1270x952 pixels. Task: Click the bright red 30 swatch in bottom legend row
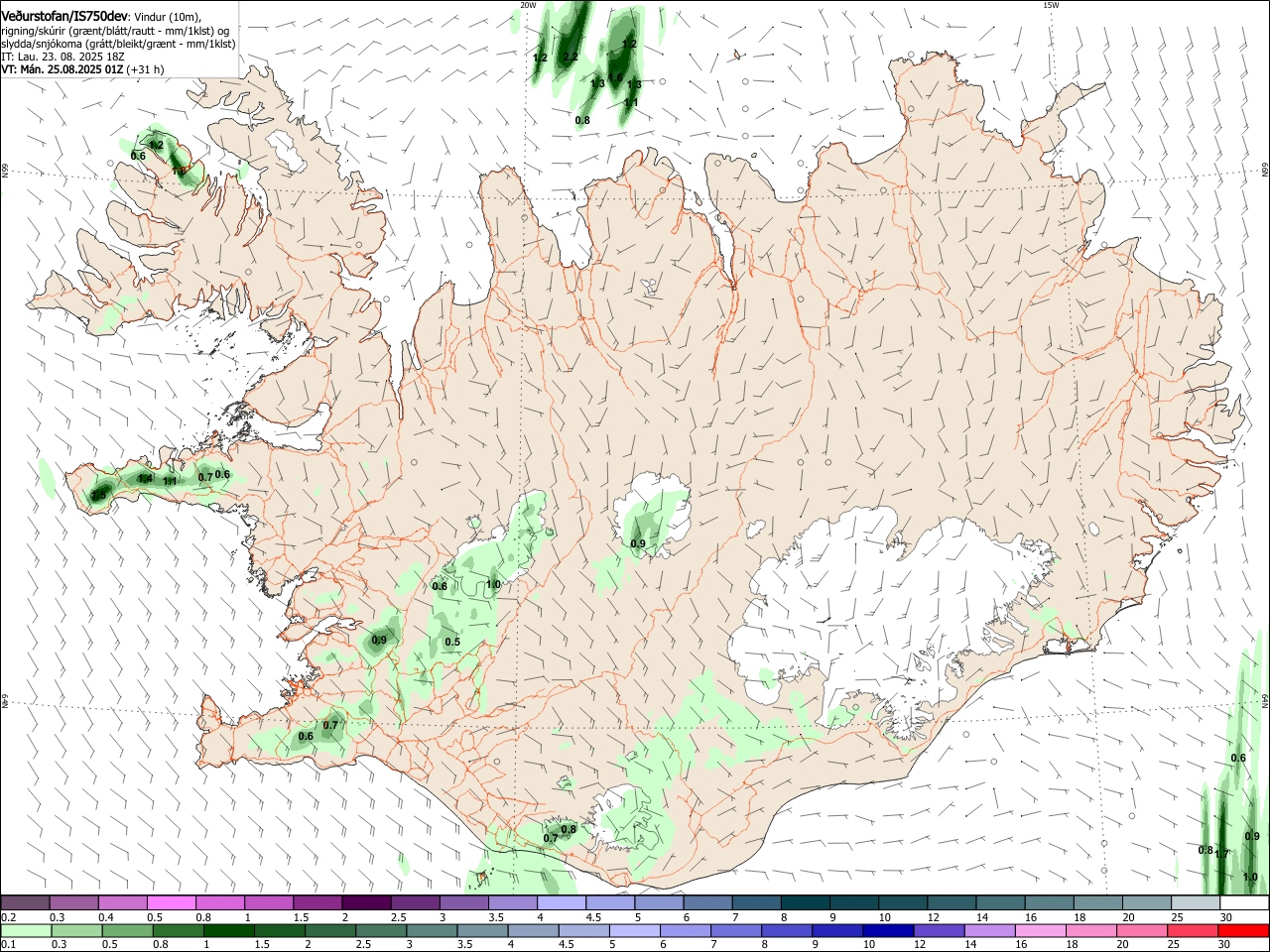[x=1243, y=931]
